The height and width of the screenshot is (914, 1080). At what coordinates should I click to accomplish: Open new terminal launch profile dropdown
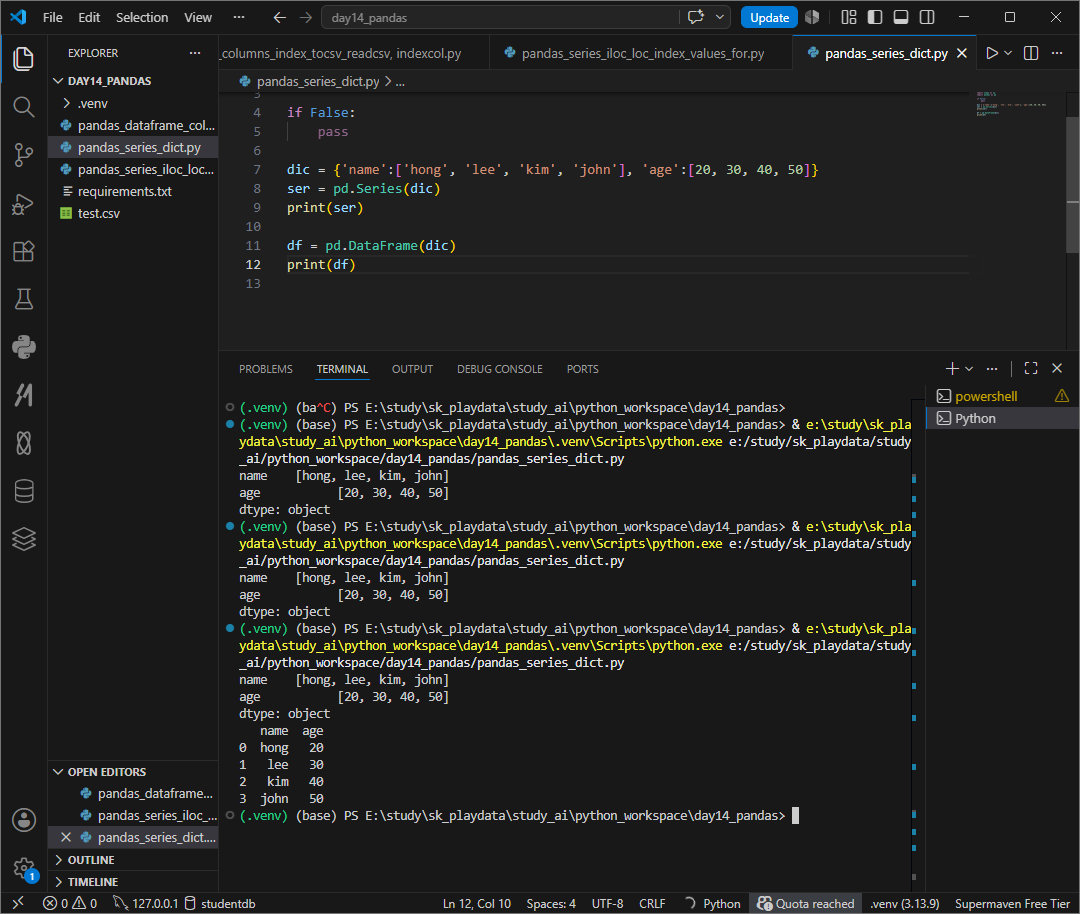969,368
